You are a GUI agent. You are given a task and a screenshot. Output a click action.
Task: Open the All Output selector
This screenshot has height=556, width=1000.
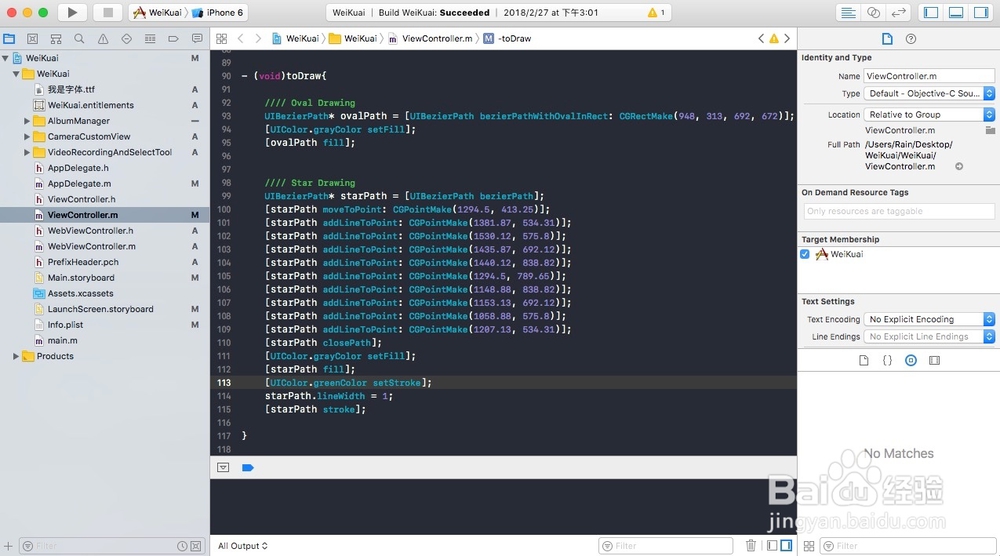[243, 546]
